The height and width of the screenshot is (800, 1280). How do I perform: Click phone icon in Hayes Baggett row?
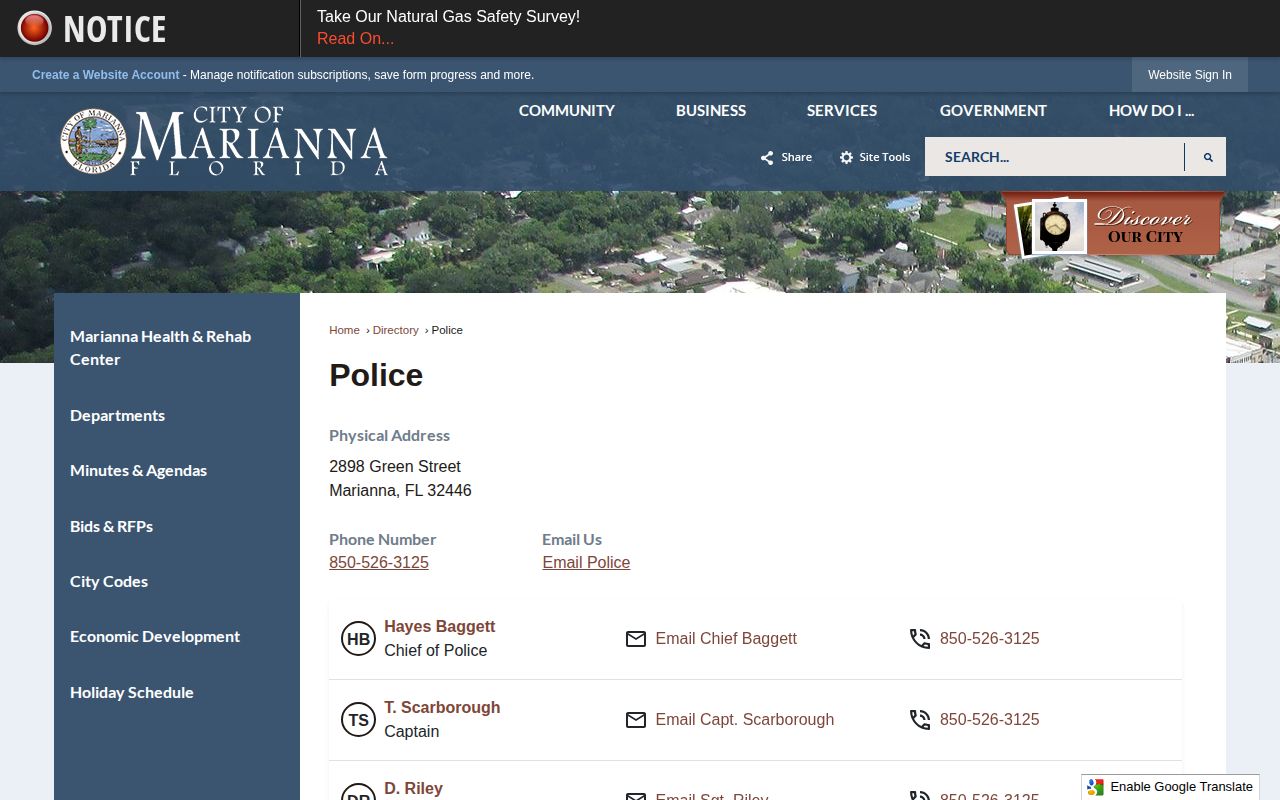[x=920, y=639]
